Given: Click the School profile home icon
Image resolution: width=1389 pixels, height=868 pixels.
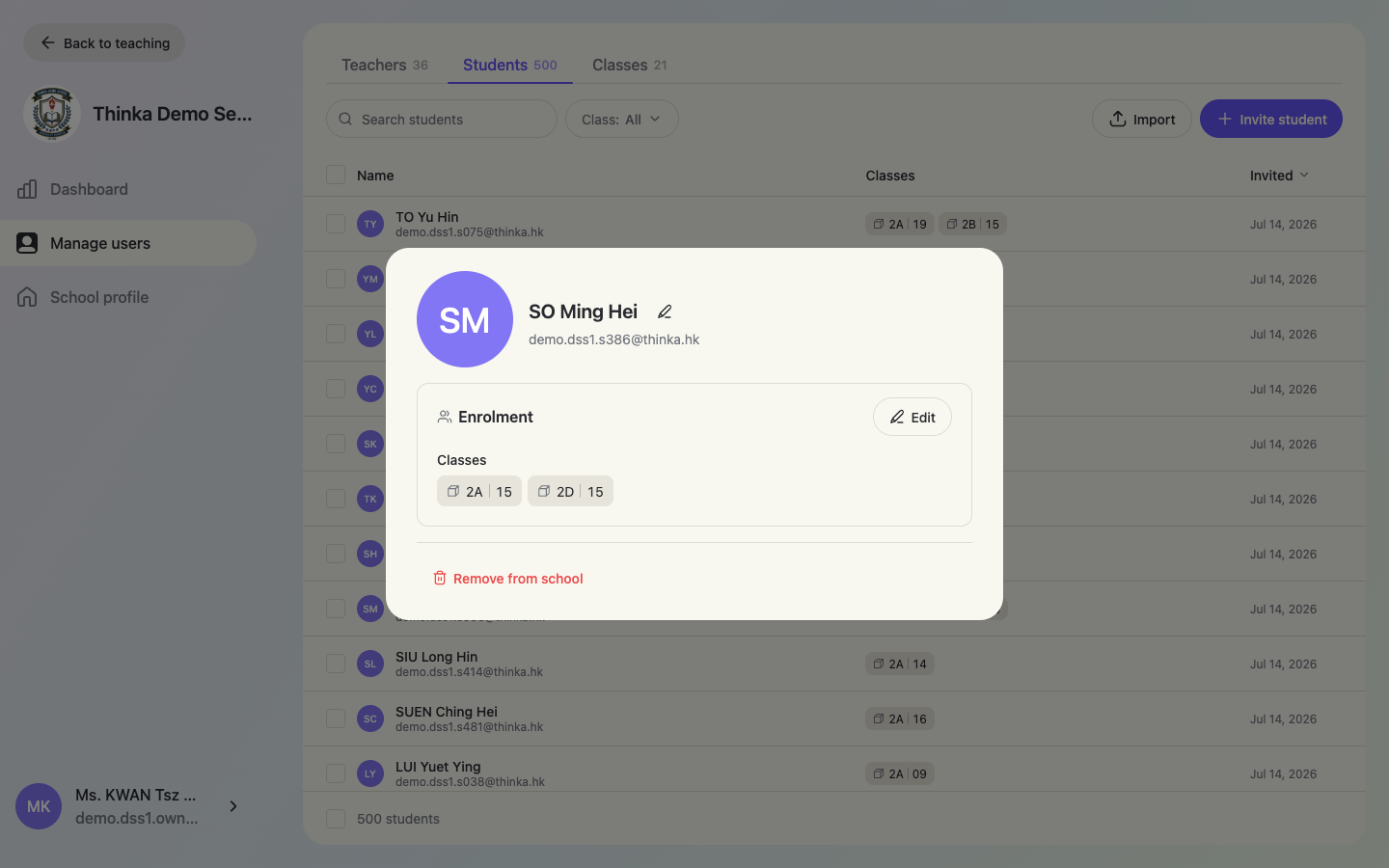Looking at the screenshot, I should pos(27,297).
